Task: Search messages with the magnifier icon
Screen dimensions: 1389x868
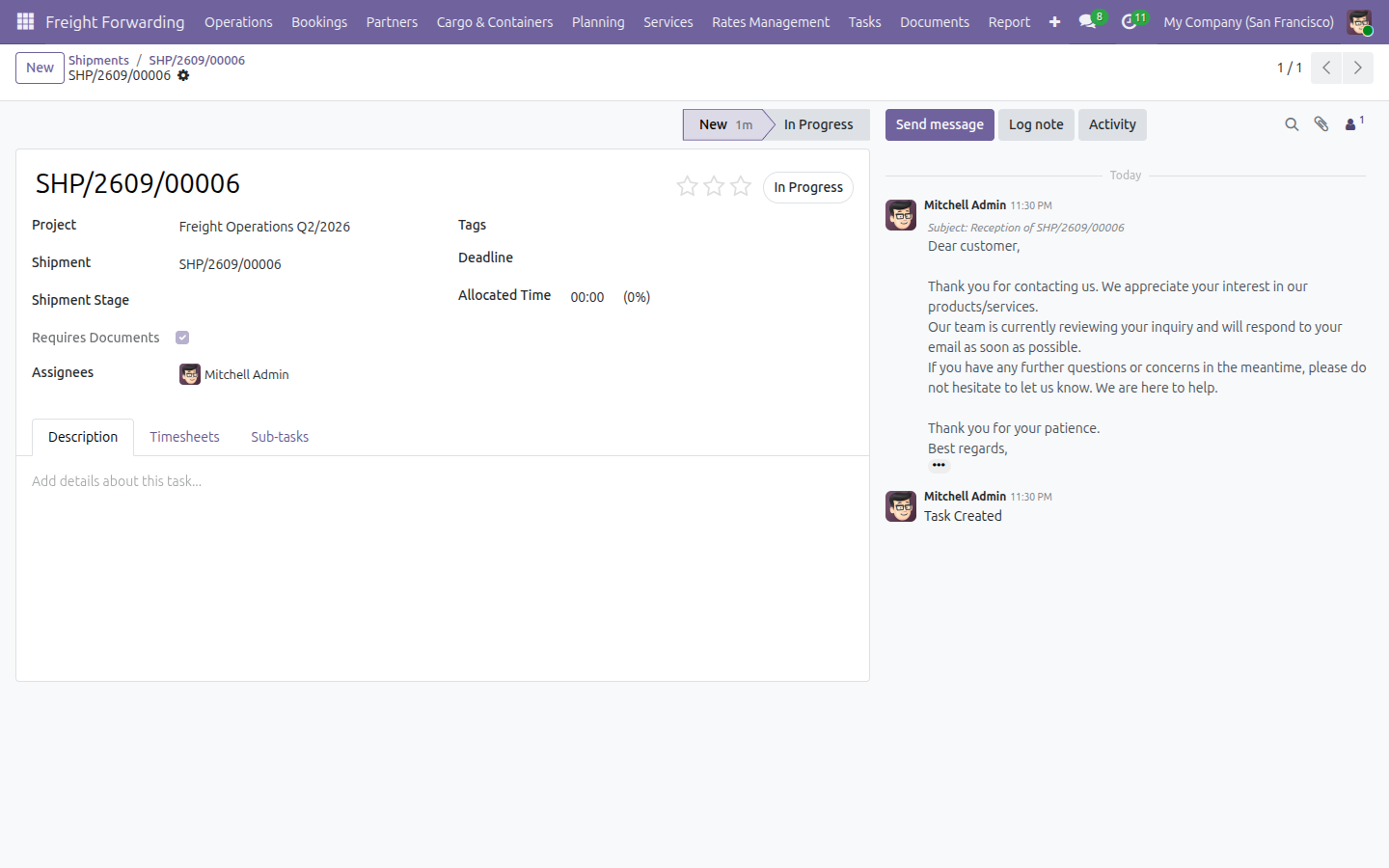Action: 1292,124
